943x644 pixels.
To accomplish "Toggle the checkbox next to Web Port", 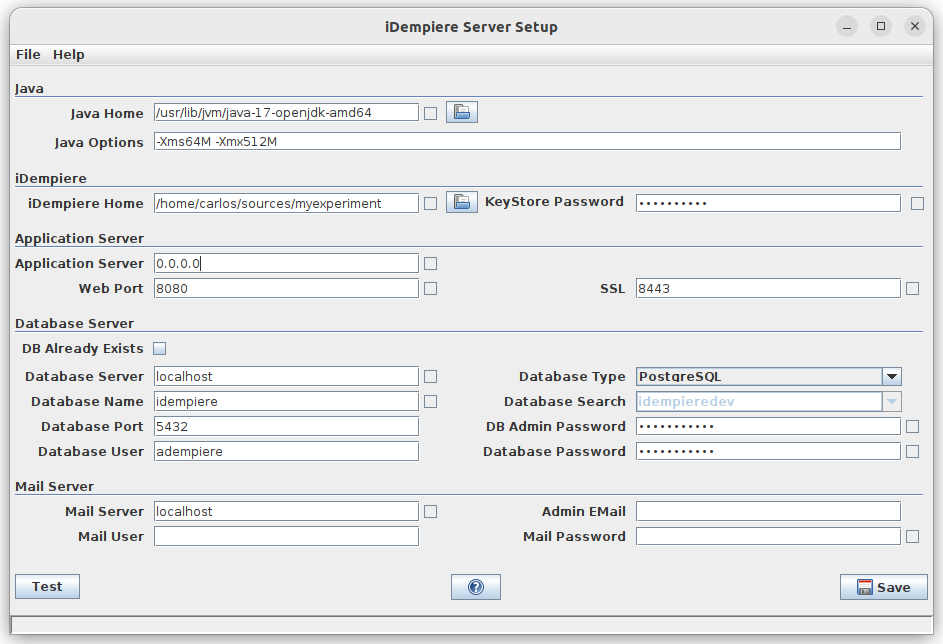I will (431, 289).
